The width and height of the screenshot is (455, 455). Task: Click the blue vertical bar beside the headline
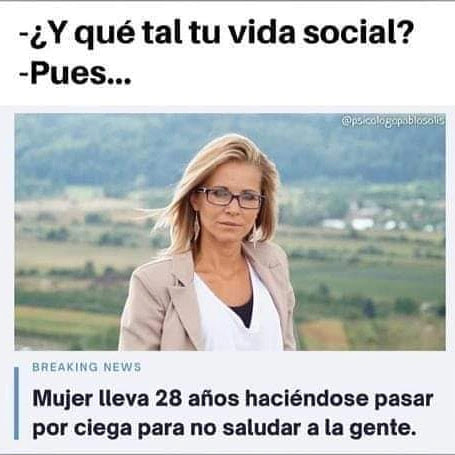pyautogui.click(x=16, y=403)
